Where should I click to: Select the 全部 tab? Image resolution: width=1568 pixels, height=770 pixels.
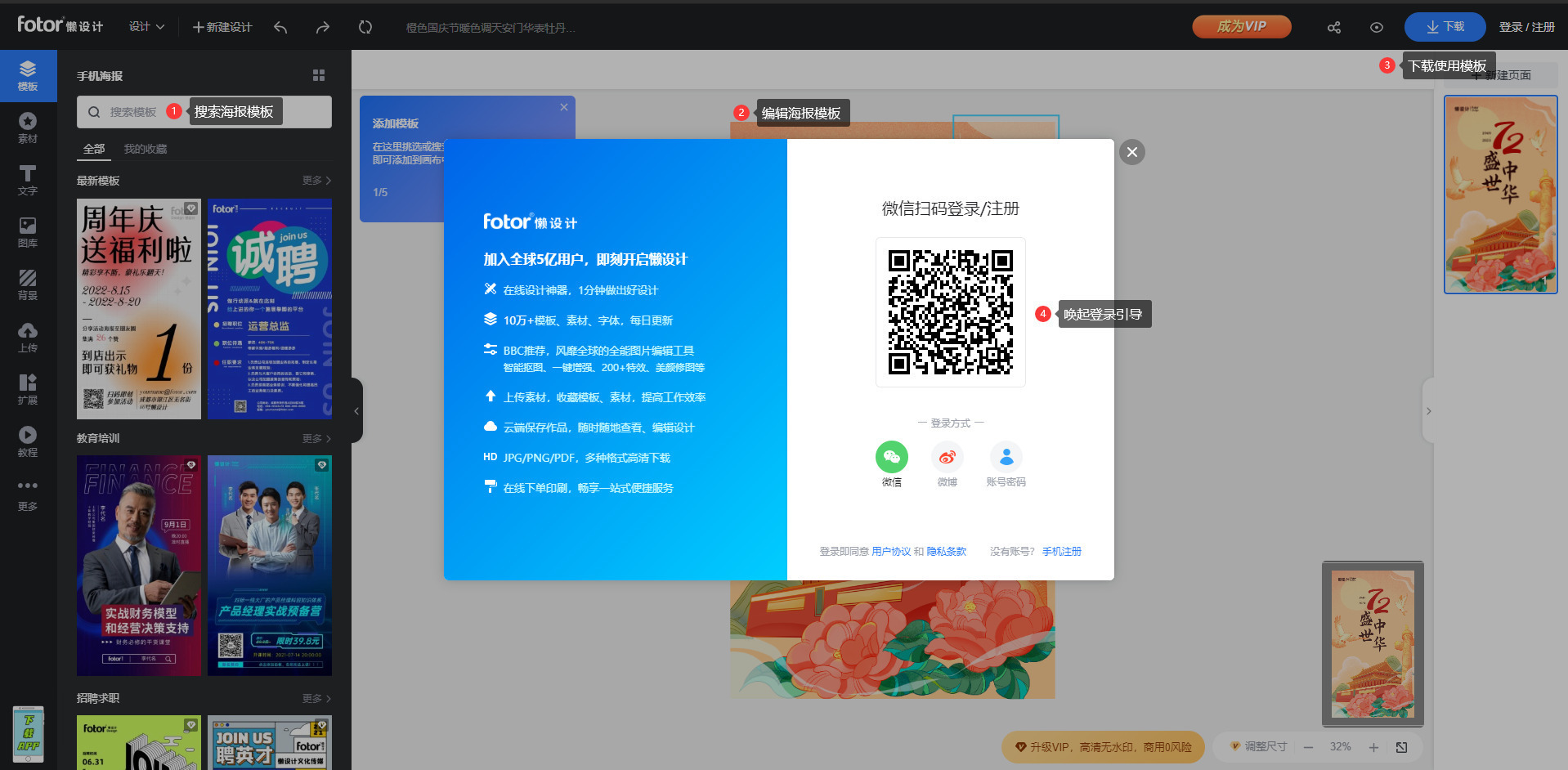[94, 149]
